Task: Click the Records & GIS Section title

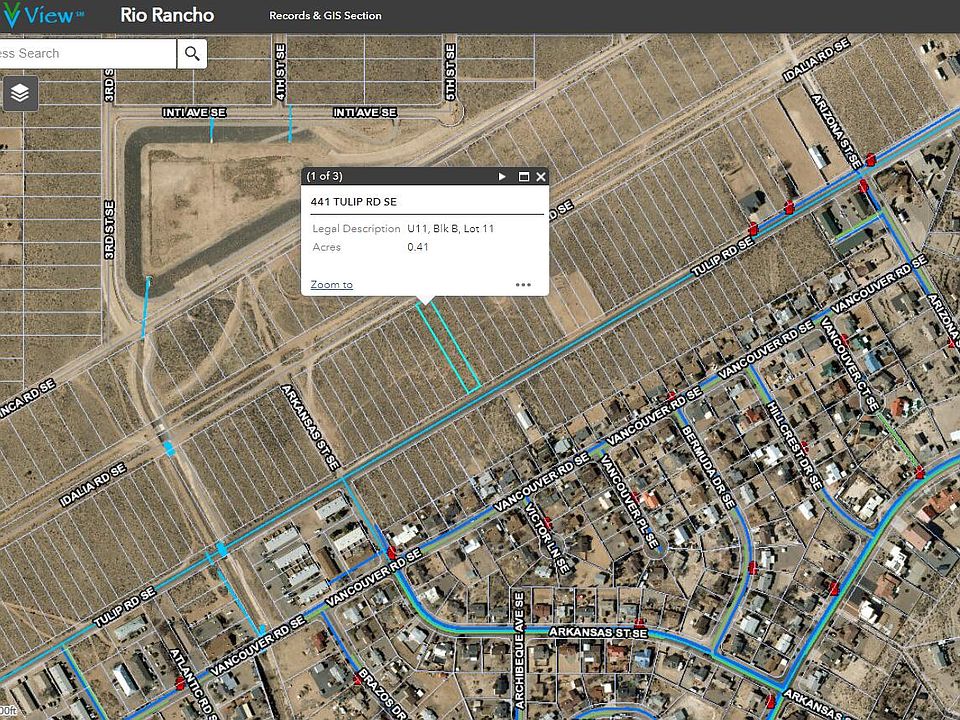Action: (325, 16)
